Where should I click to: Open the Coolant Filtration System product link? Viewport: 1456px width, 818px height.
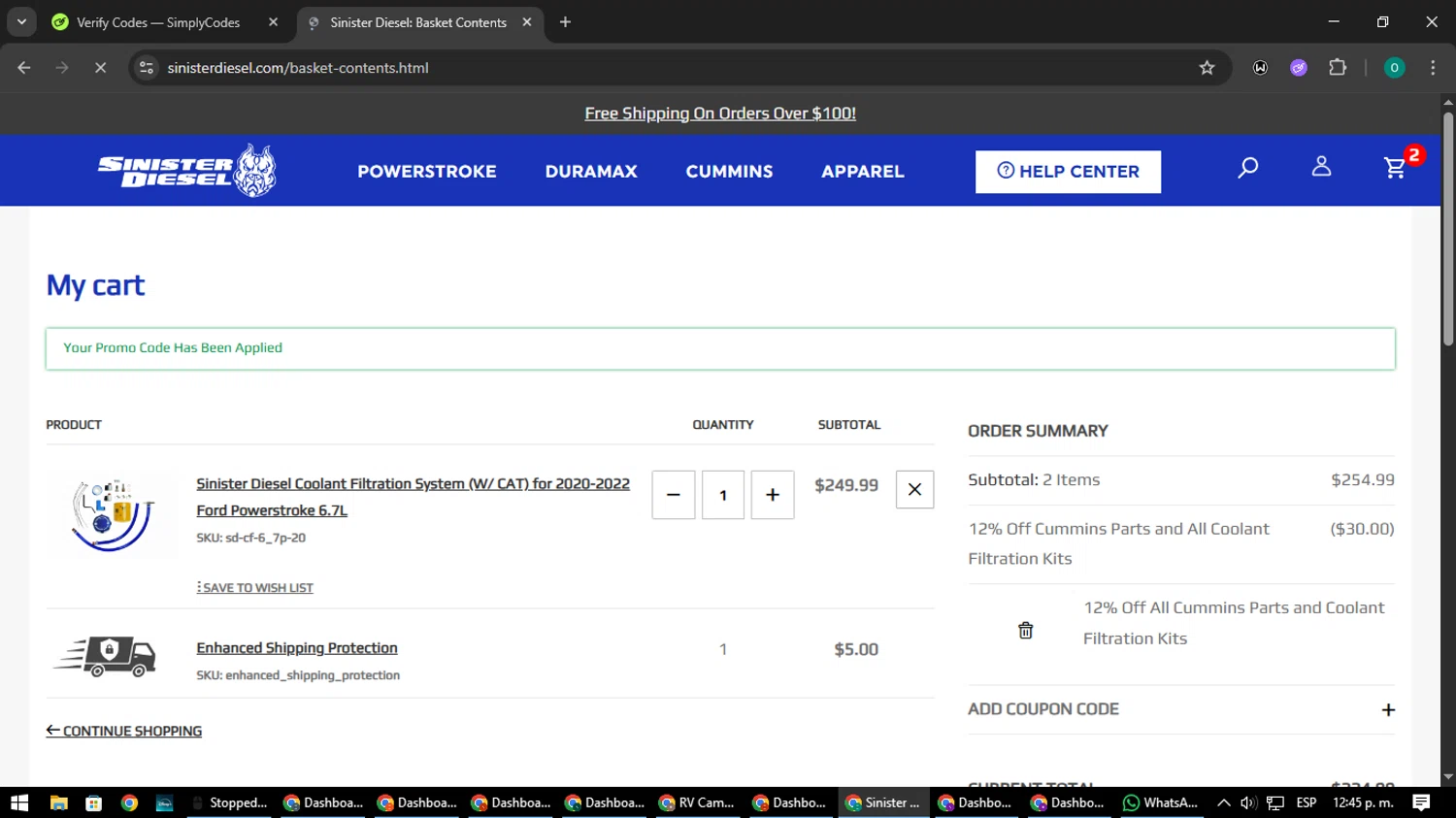click(x=413, y=497)
